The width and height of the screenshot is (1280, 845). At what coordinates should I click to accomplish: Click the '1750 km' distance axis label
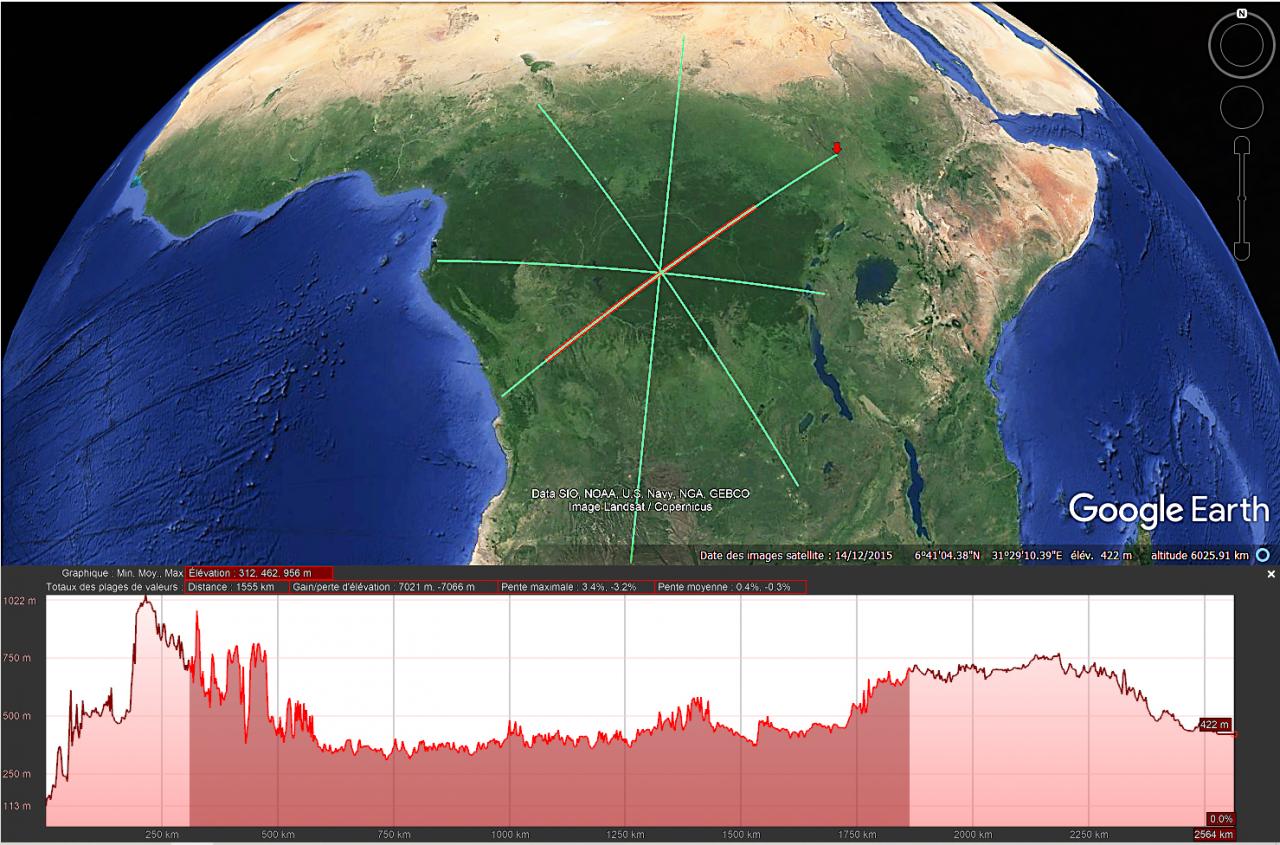click(856, 835)
